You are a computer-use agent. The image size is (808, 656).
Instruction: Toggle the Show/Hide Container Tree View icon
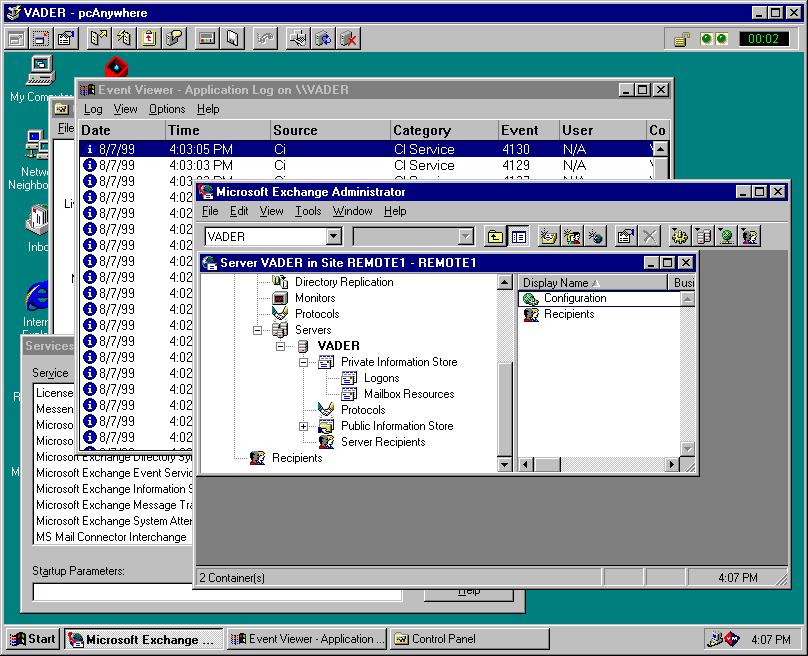(519, 237)
